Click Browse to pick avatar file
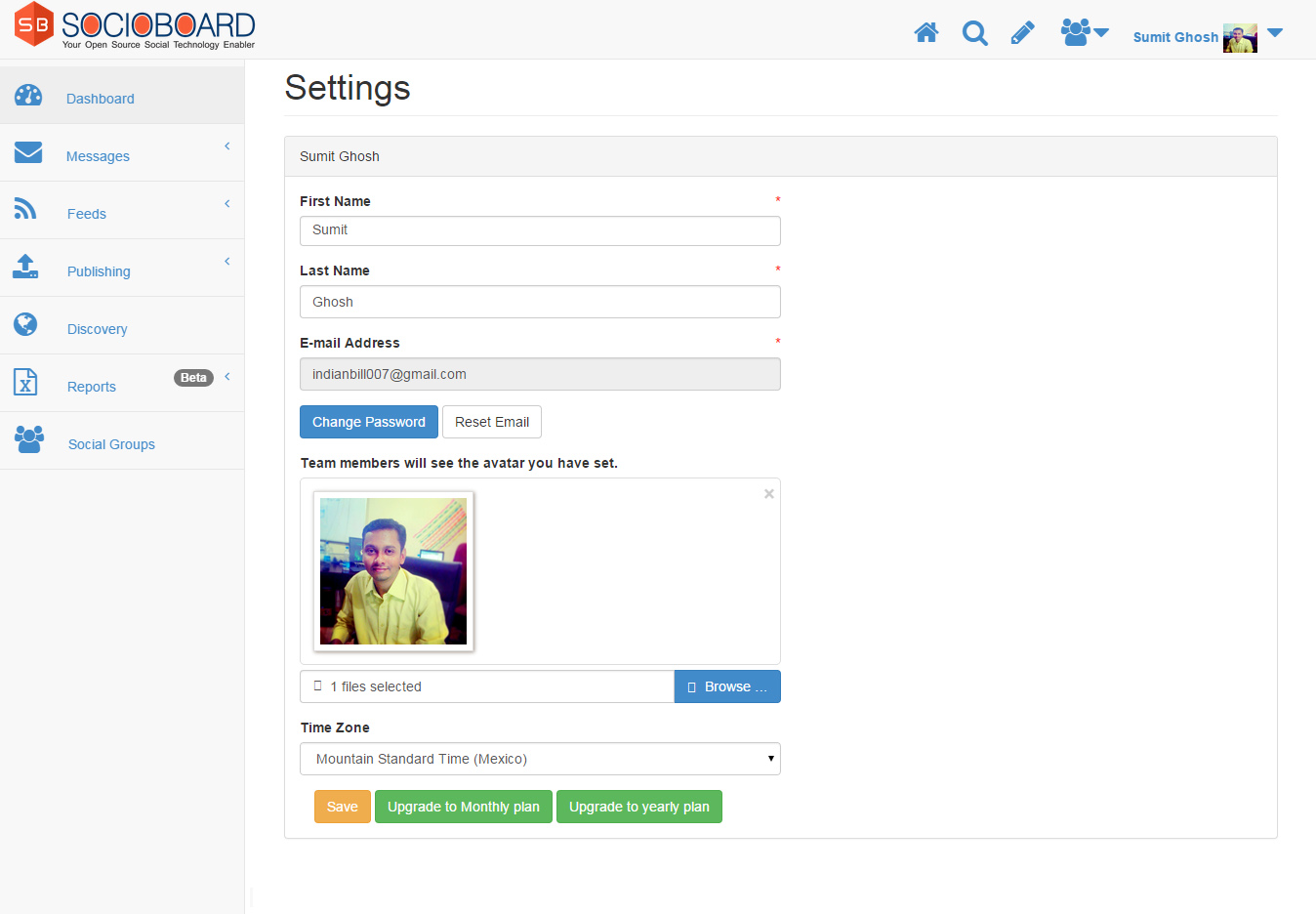 click(x=727, y=686)
